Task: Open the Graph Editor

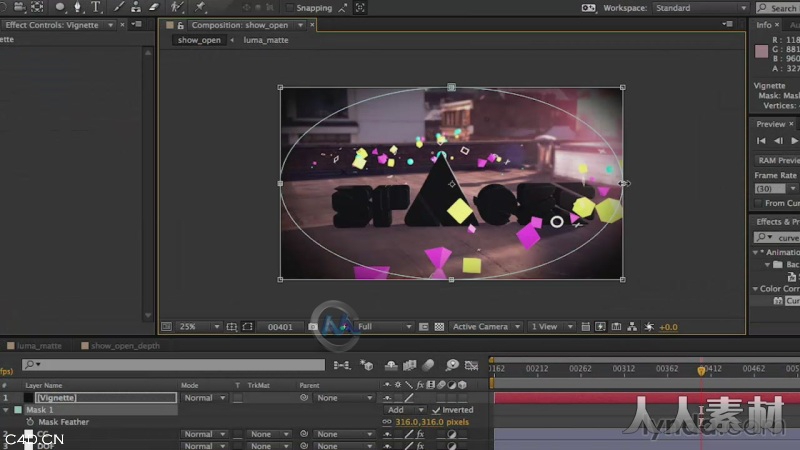Action: [471, 365]
